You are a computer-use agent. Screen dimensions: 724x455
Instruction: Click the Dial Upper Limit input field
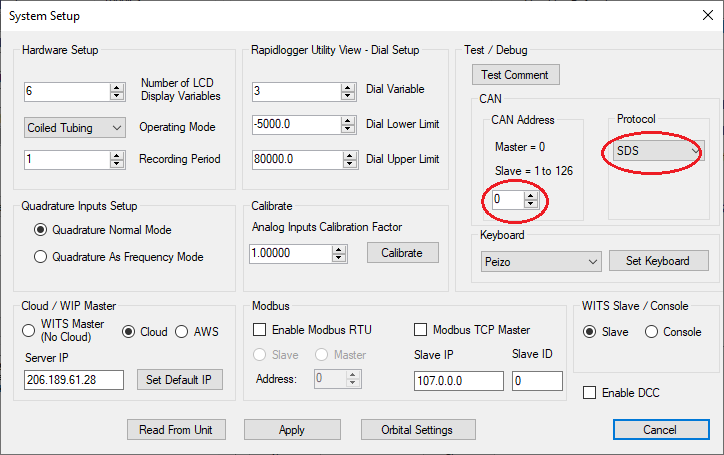tap(297, 160)
